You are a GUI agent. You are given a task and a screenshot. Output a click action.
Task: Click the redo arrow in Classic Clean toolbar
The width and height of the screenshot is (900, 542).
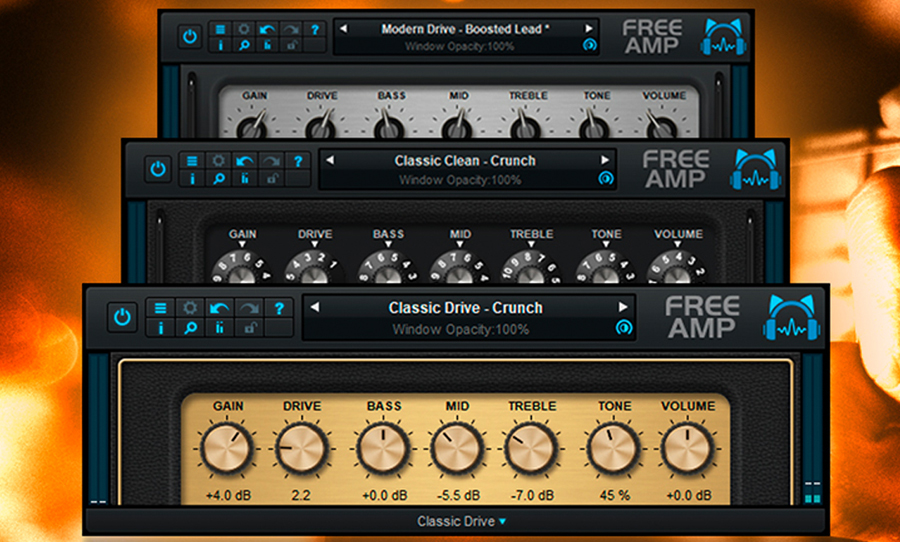[x=271, y=160]
